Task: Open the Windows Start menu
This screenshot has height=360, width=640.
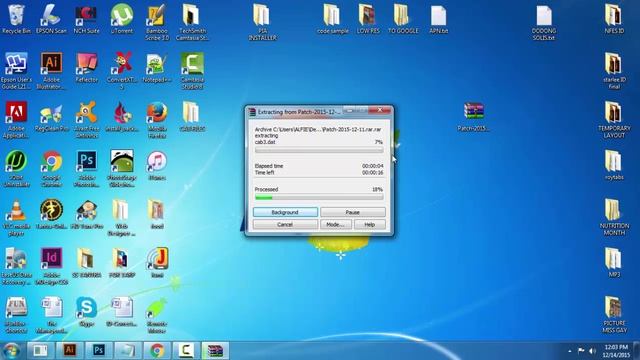Action: tap(11, 351)
